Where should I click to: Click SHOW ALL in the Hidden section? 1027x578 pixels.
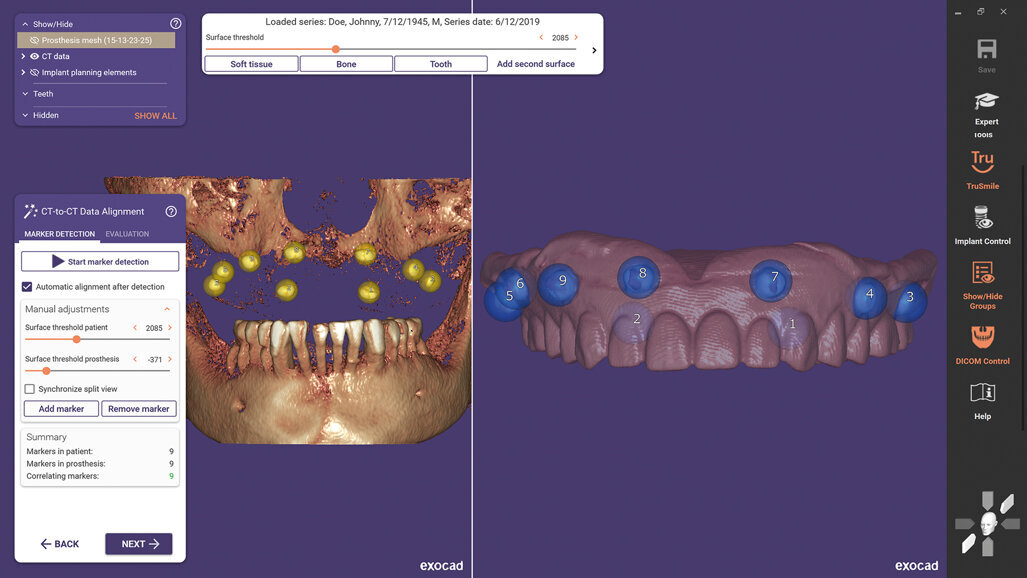click(155, 115)
